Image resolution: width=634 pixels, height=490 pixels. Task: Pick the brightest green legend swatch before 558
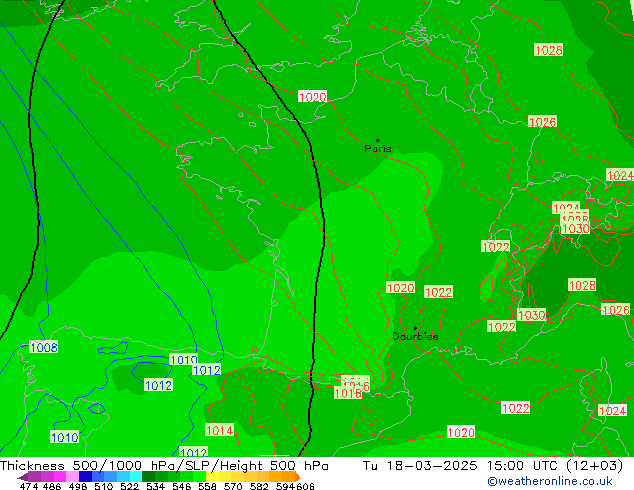(x=199, y=477)
